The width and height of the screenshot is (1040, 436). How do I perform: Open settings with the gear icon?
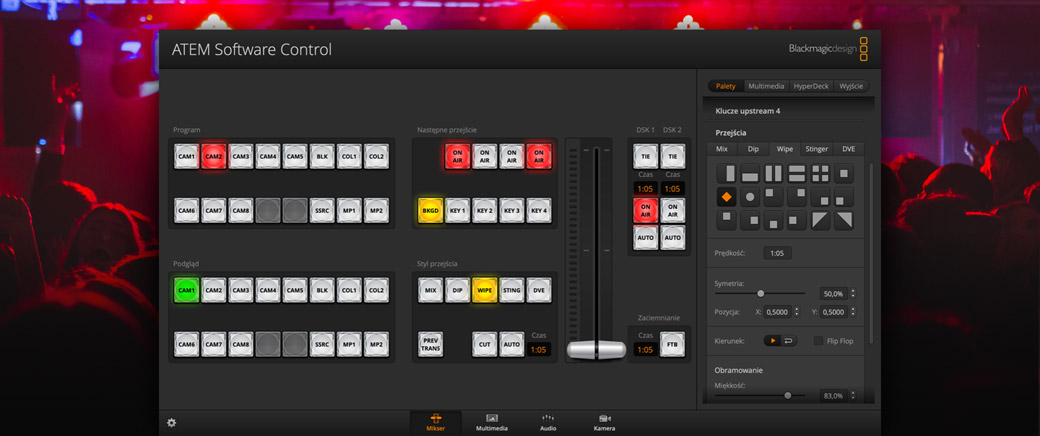pyautogui.click(x=171, y=422)
